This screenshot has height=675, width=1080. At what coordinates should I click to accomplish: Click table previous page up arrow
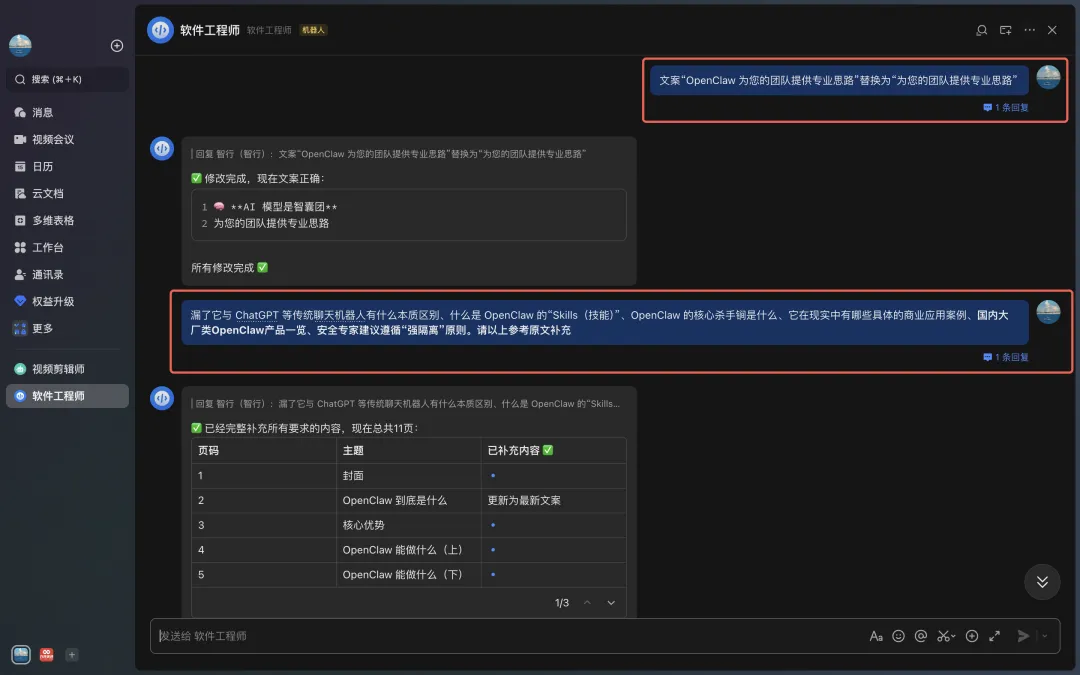[x=588, y=603]
